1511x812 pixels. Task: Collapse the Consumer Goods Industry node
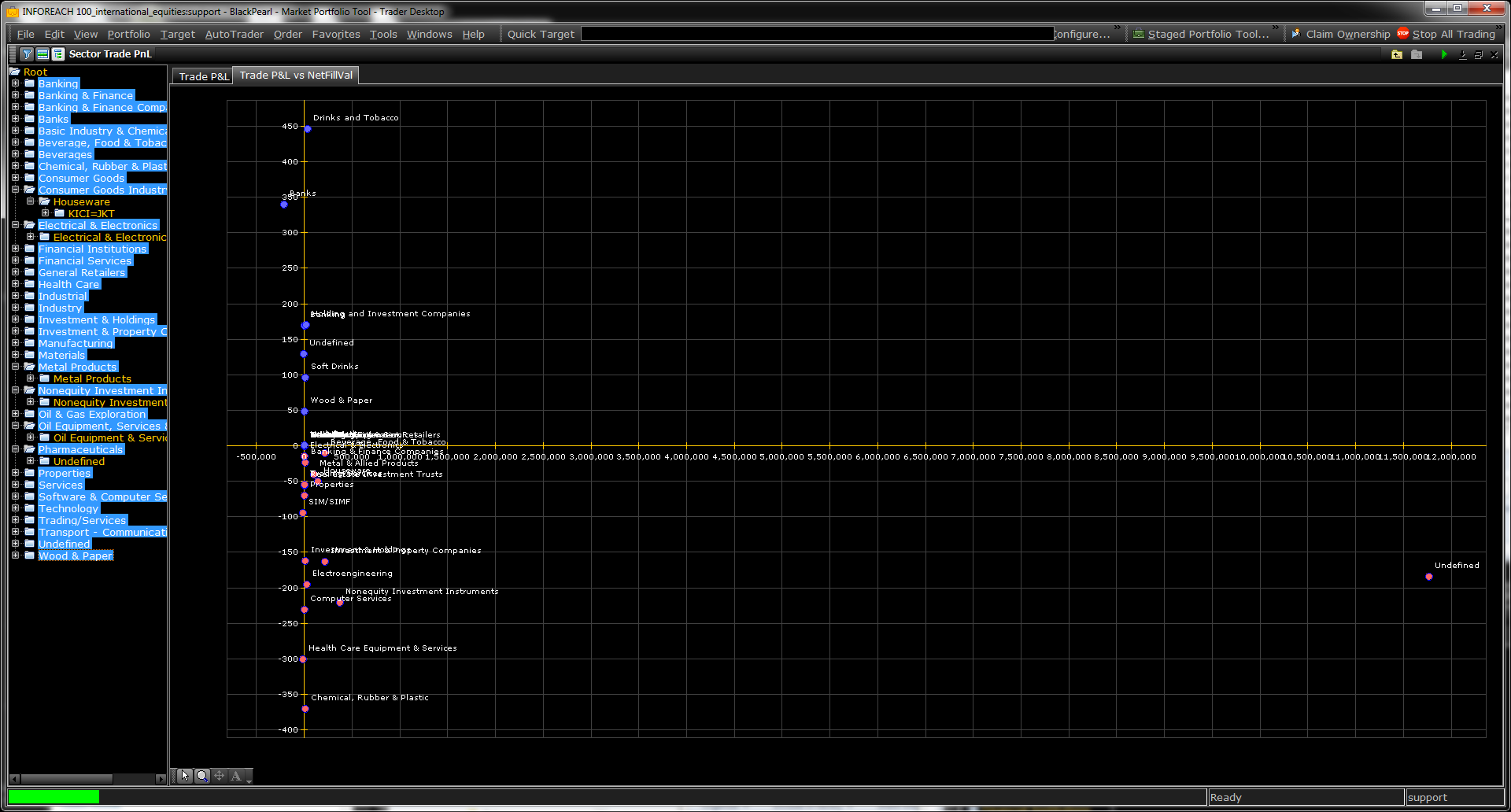(15, 190)
